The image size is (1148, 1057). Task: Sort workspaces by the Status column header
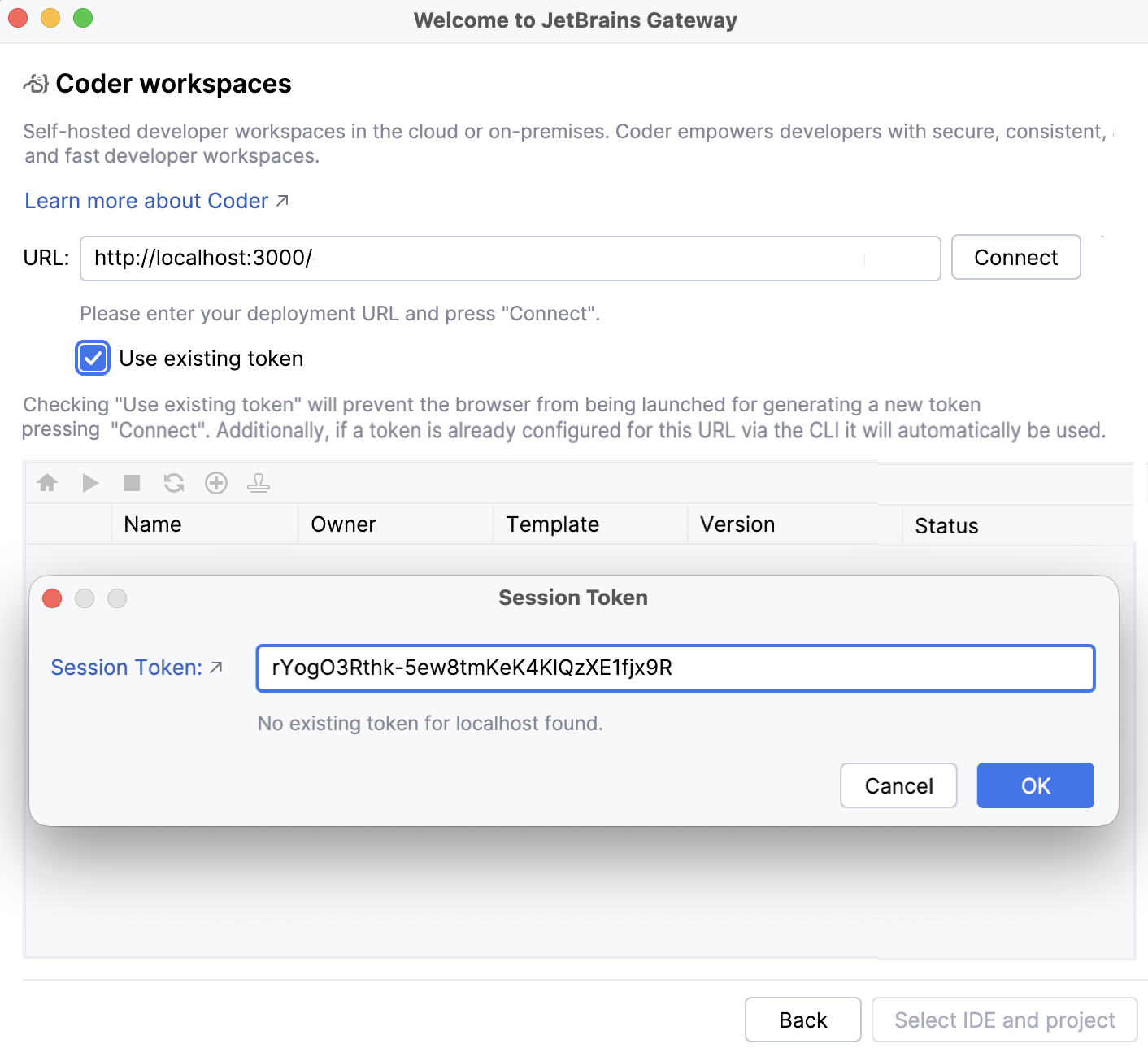point(1018,525)
